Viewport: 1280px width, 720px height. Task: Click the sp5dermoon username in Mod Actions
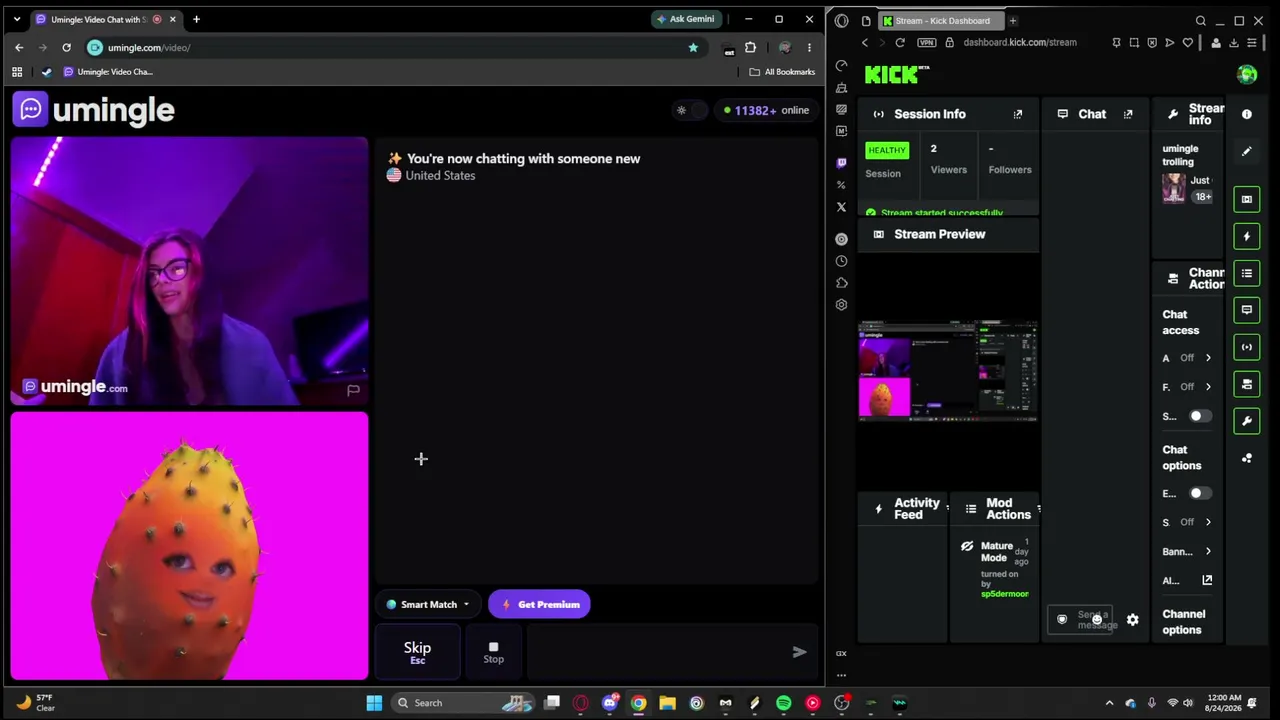click(1004, 594)
